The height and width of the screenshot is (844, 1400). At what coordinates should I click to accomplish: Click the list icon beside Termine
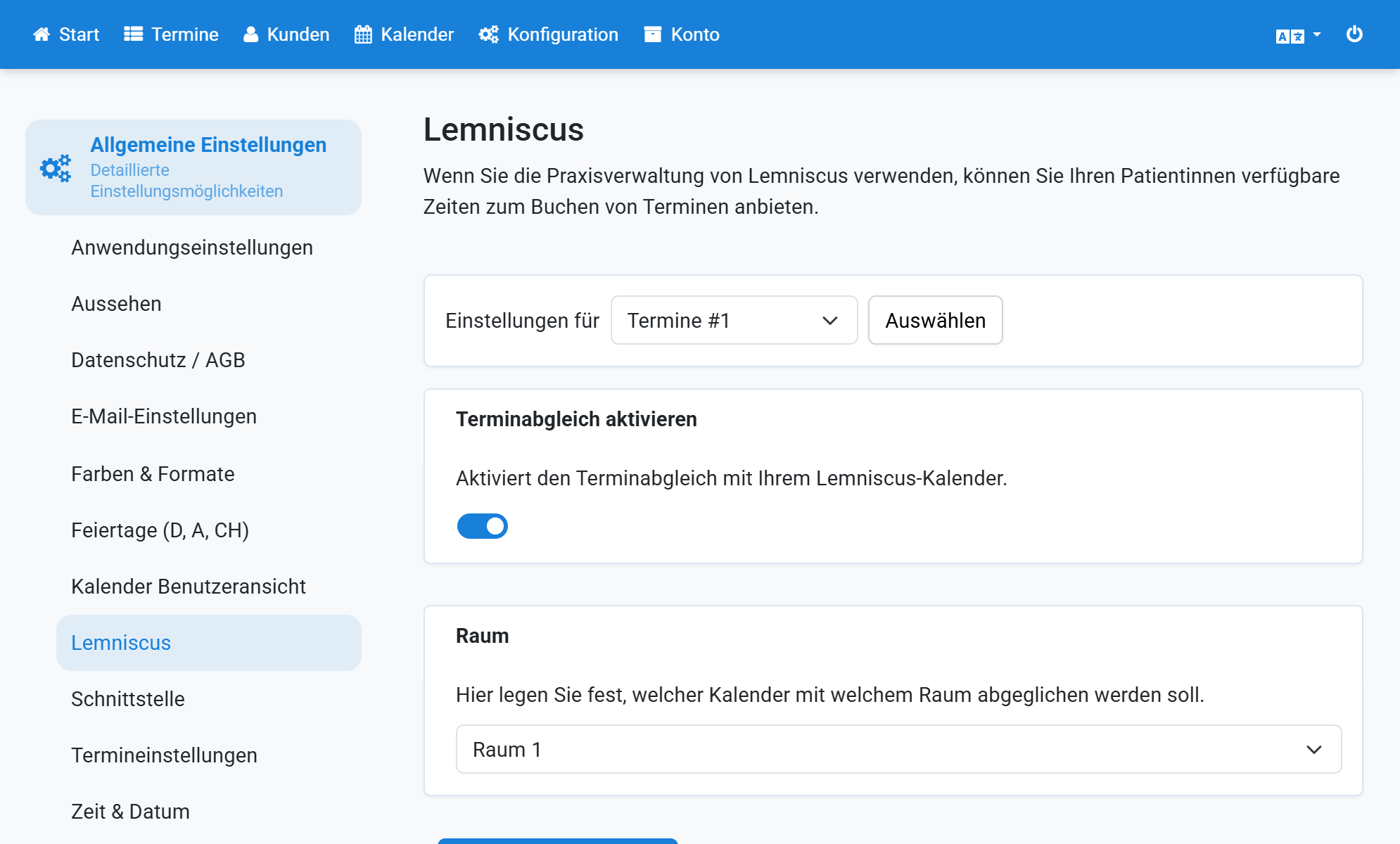(x=134, y=34)
